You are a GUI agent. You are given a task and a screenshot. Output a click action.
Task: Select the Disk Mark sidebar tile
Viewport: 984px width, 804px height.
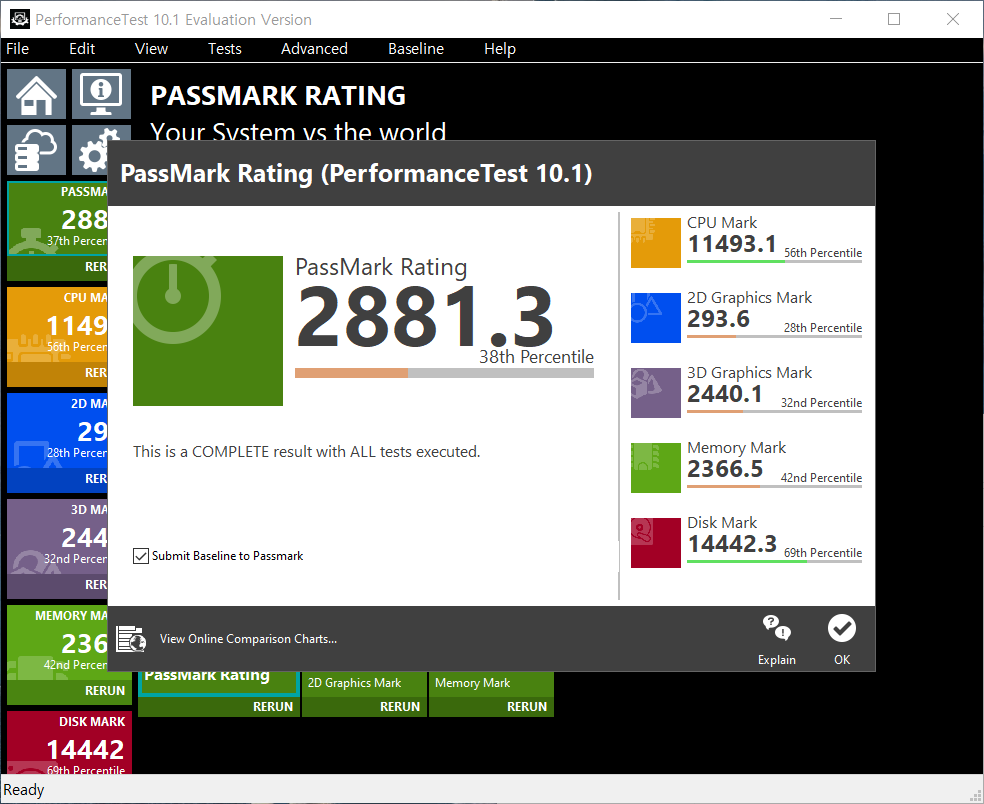70,742
